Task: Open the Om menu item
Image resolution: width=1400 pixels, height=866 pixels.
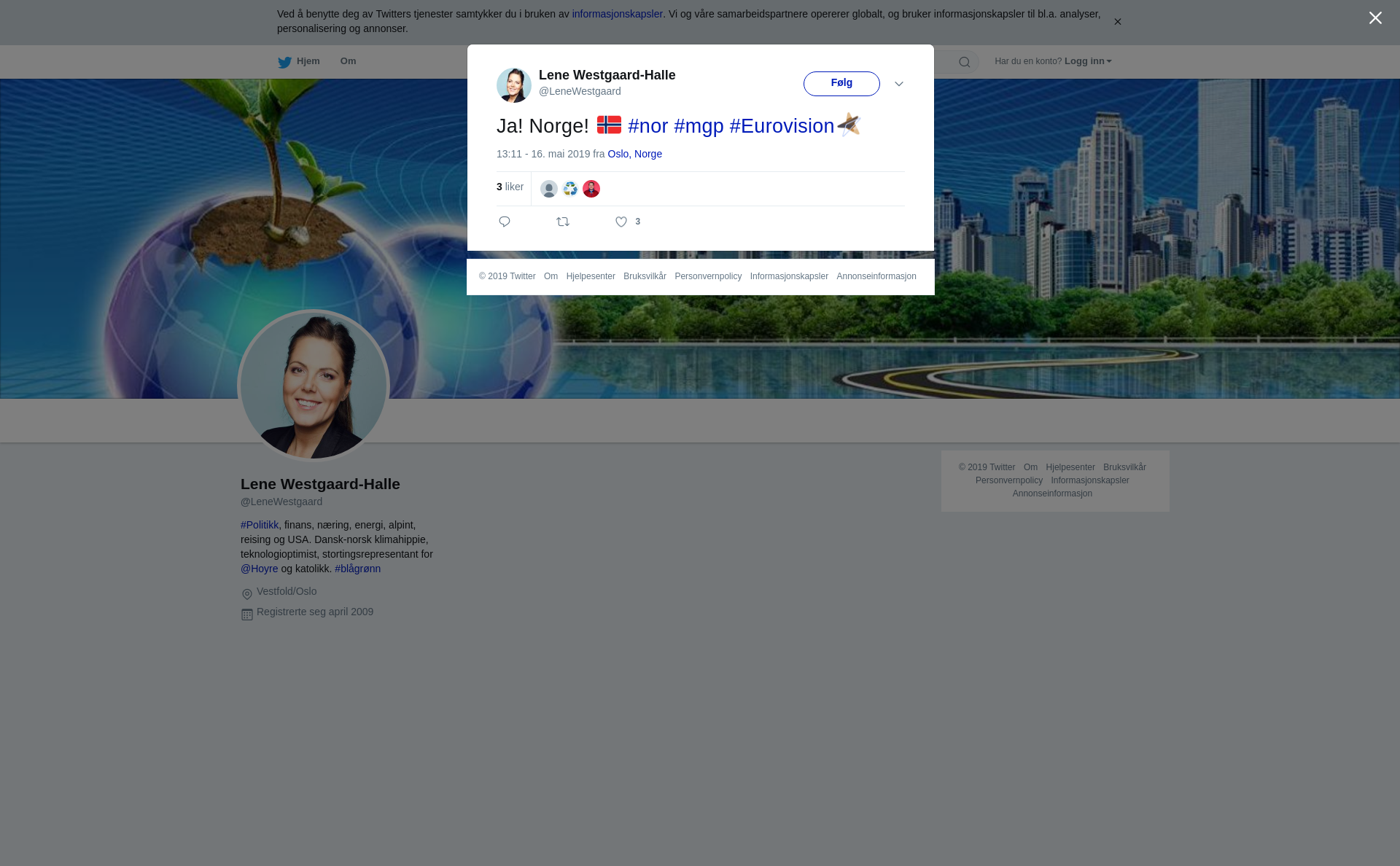Action: 348,61
